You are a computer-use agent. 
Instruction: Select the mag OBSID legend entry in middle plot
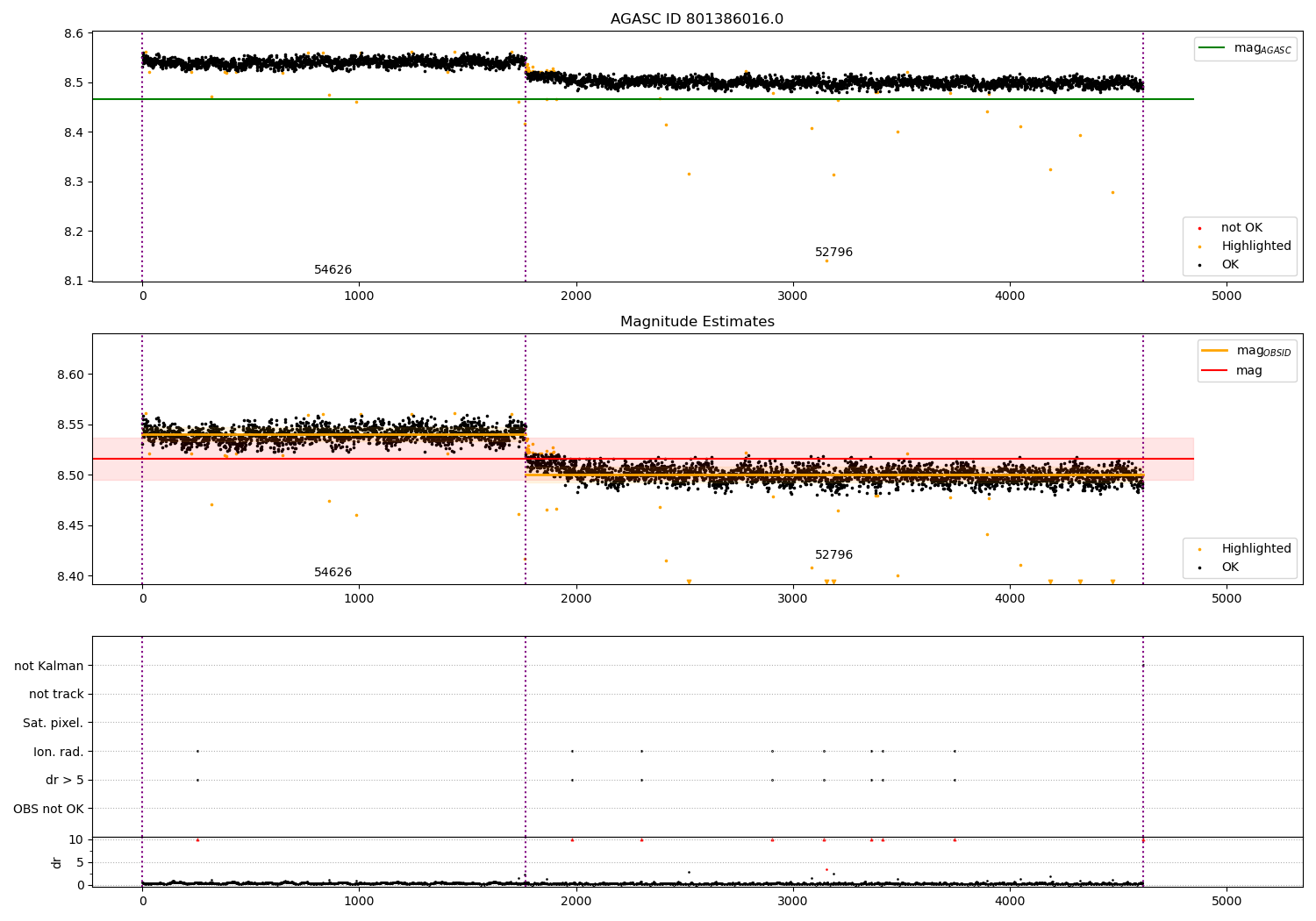click(x=1247, y=351)
